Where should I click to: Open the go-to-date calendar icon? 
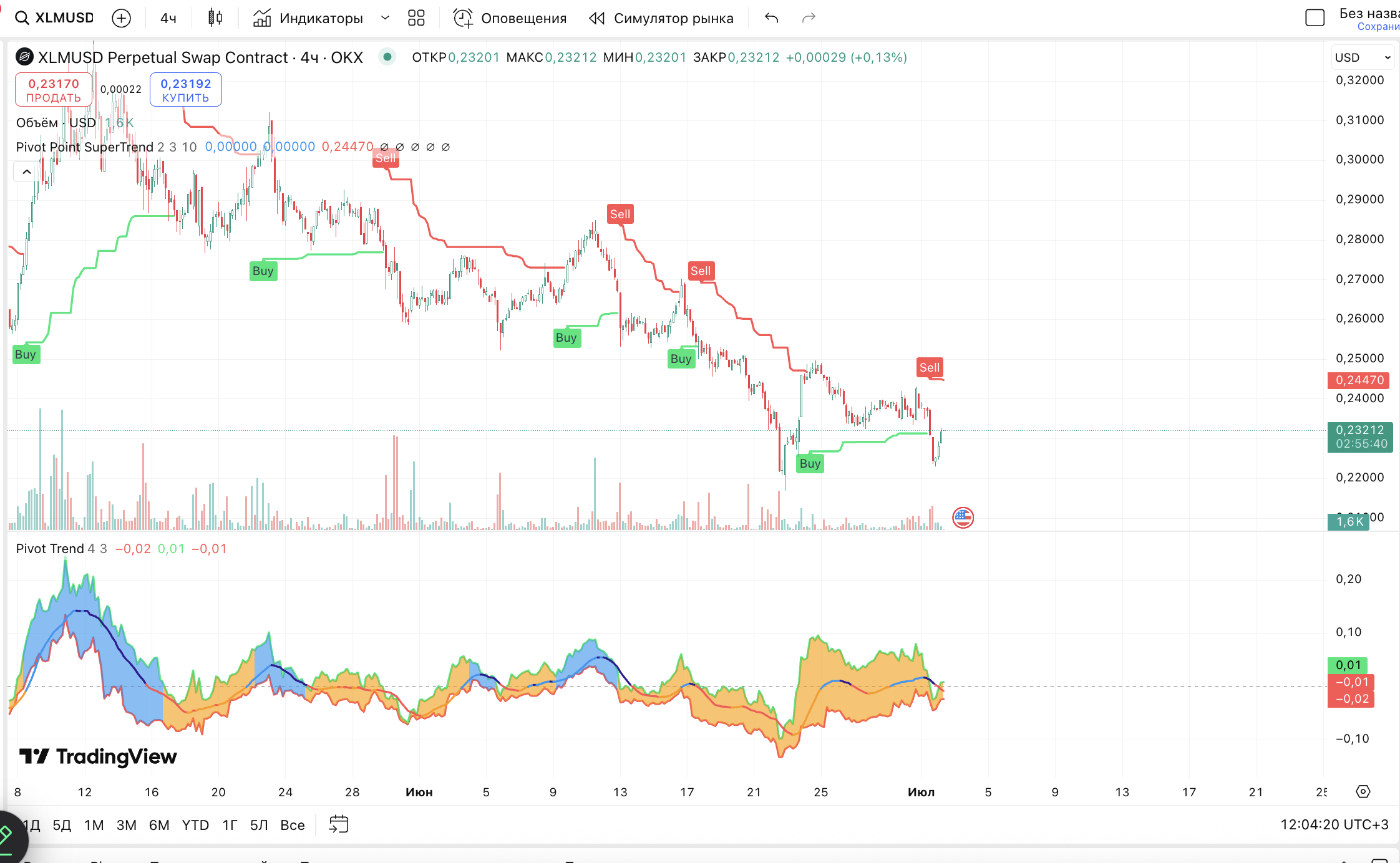tap(338, 824)
